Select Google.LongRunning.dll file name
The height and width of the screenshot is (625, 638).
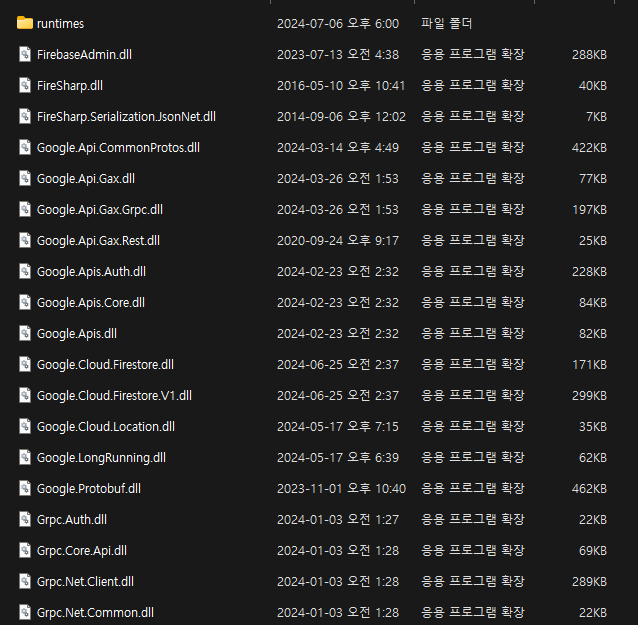coord(101,458)
